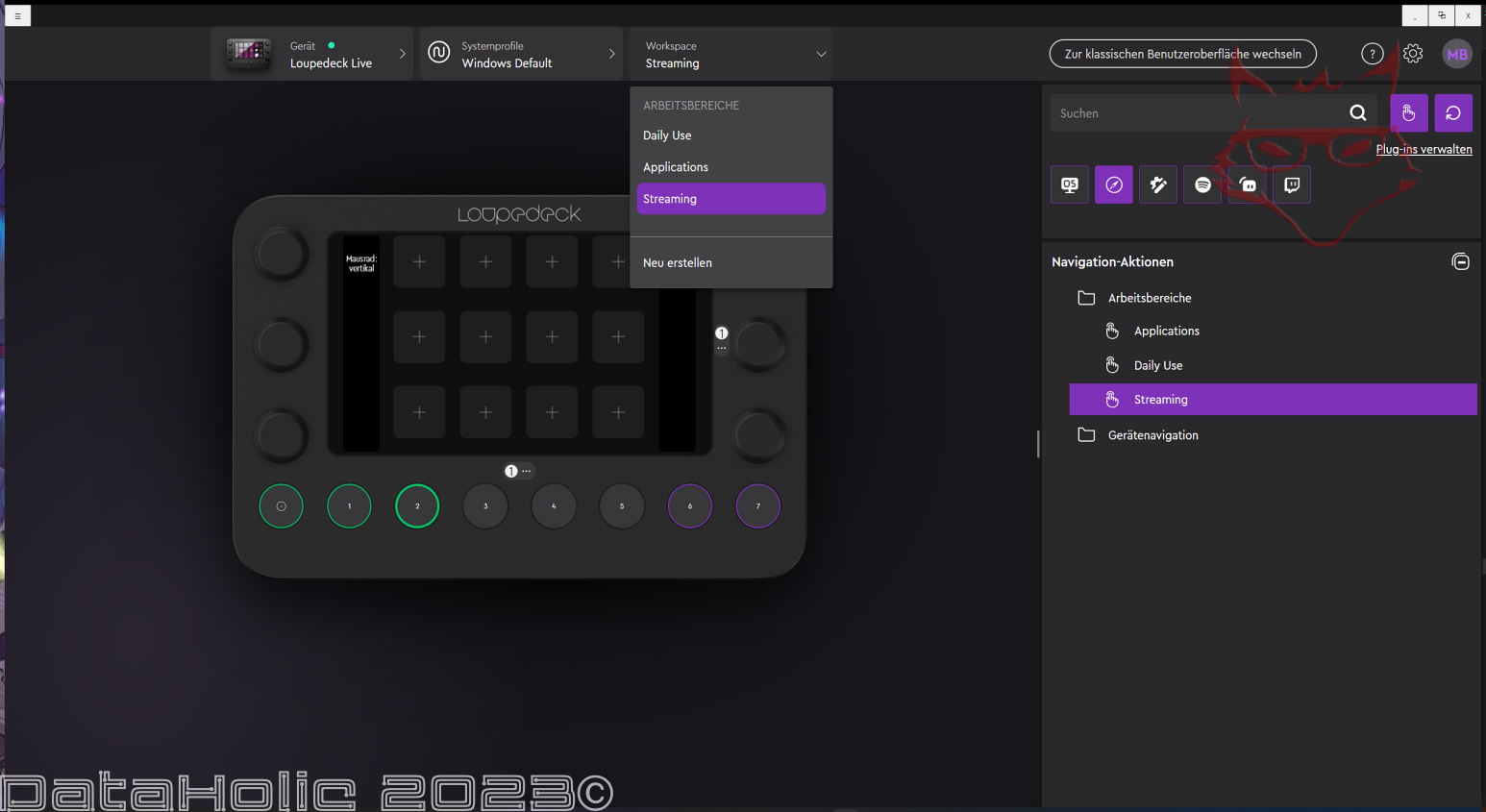The width and height of the screenshot is (1486, 812).
Task: Expand the Gerät Loupedeck Live selector arrow
Action: 403,54
